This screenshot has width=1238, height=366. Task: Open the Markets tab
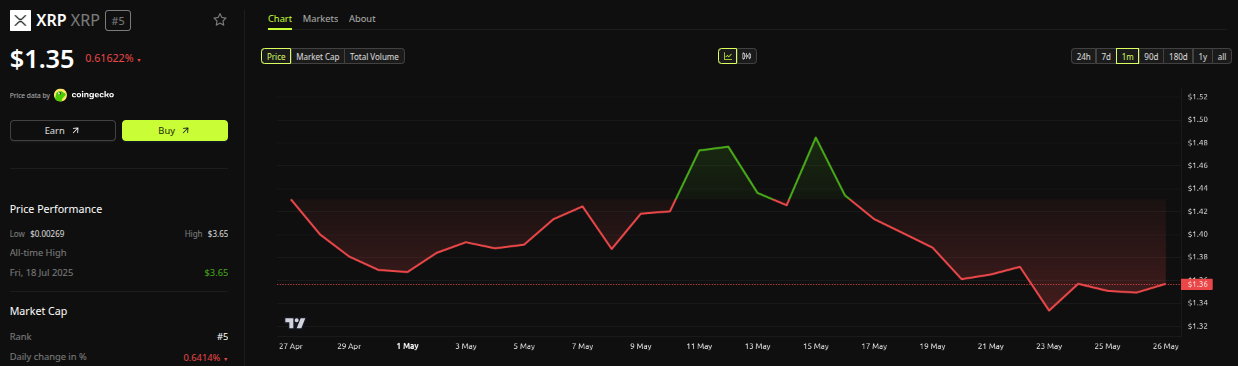point(320,19)
